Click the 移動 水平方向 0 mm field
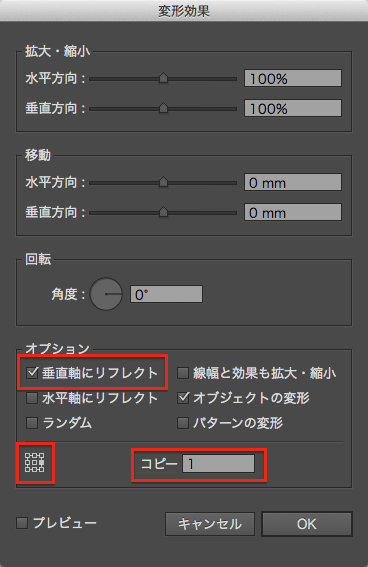Viewport: 368px width, 567px height. [x=293, y=182]
